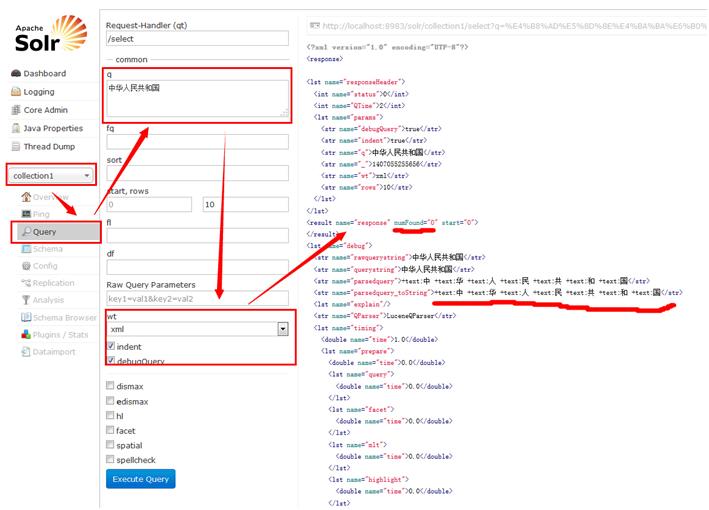
Task: Open Dashboard via its icon
Action: pos(16,73)
